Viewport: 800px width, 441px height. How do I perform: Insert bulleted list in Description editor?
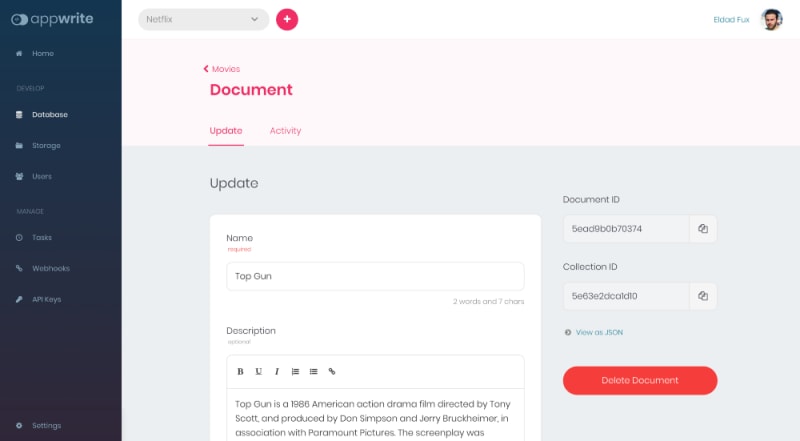click(313, 371)
